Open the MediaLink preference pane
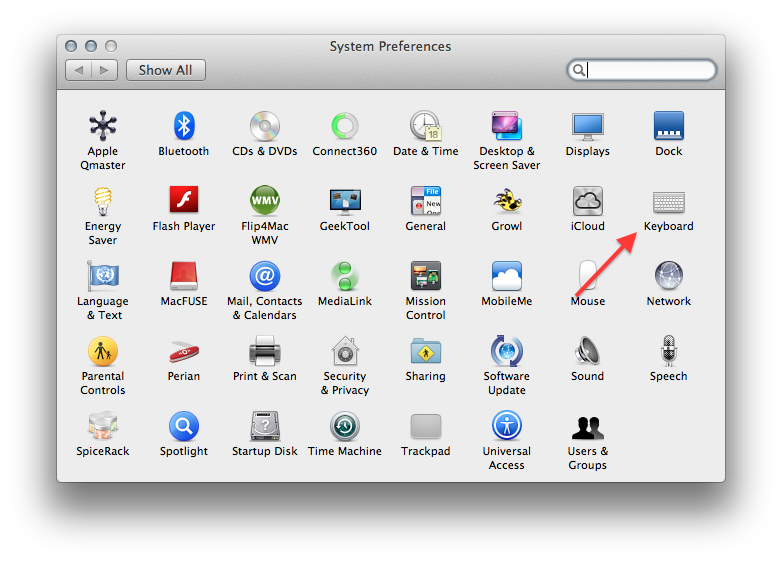Screen dimensions: 782x561 pos(345,276)
